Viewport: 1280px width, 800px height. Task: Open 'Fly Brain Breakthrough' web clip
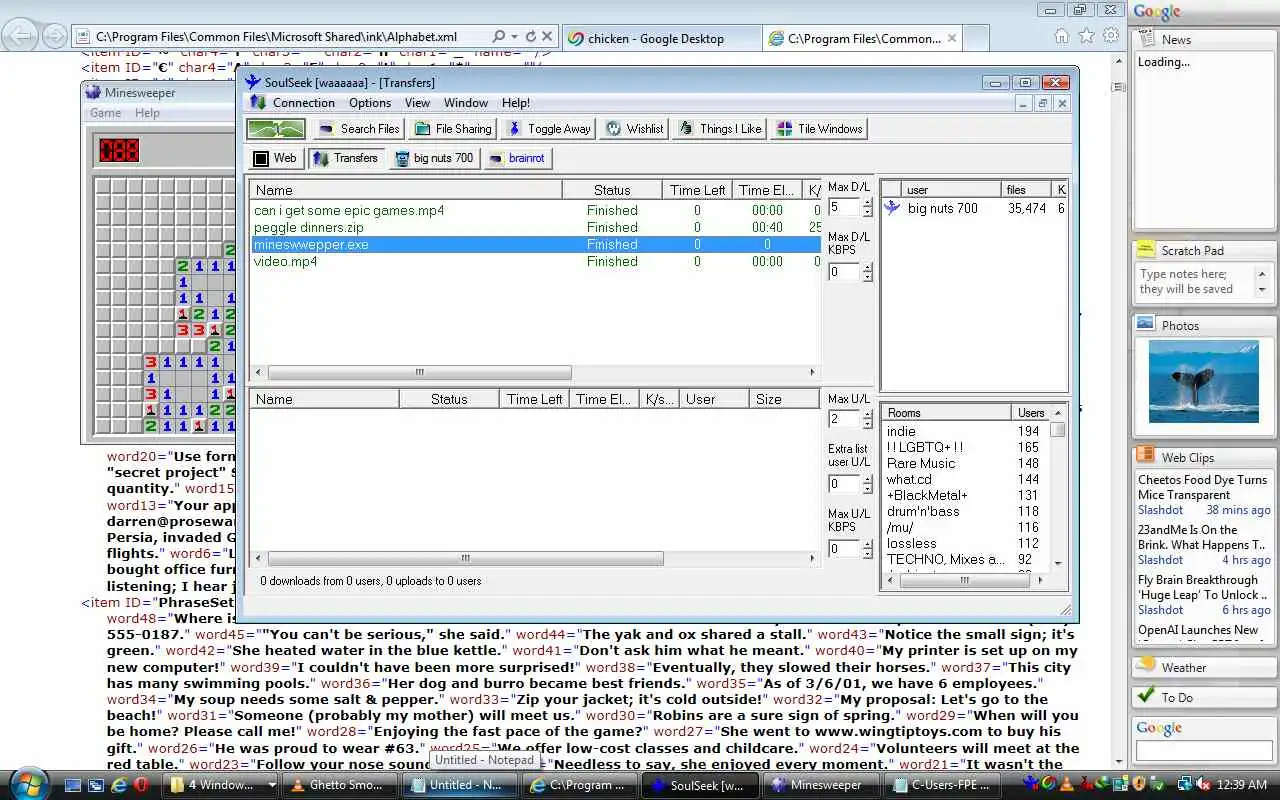pos(1203,587)
